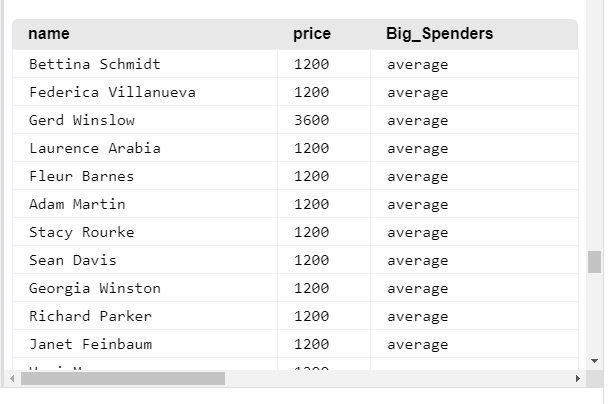Click the horizontal scrollbar empty track area
The width and height of the screenshot is (611, 404).
tap(397, 378)
